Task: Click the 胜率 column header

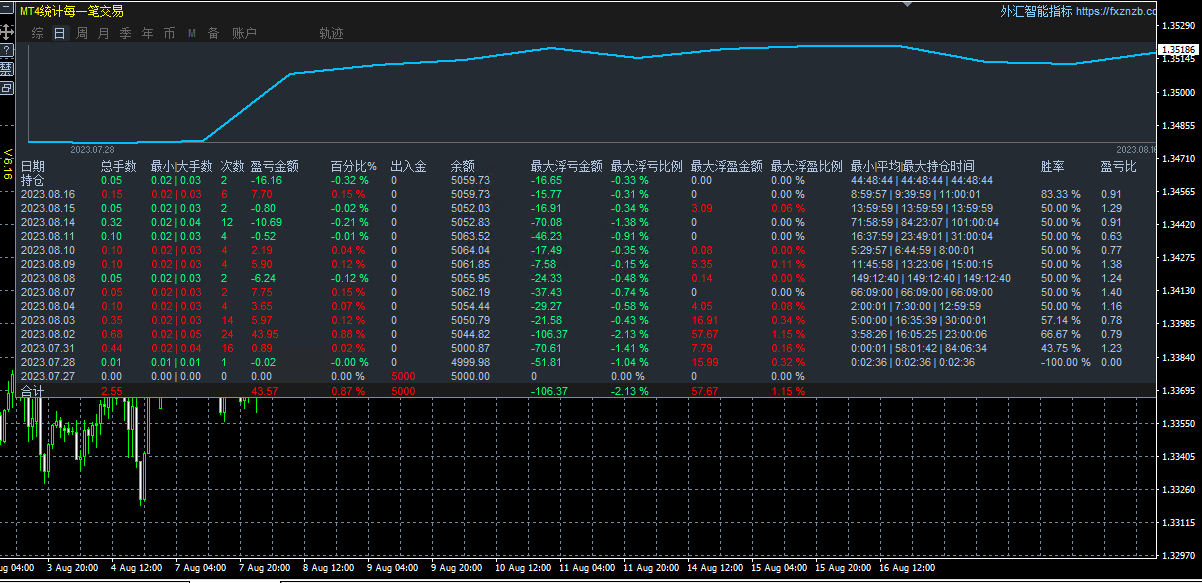Action: click(1052, 166)
